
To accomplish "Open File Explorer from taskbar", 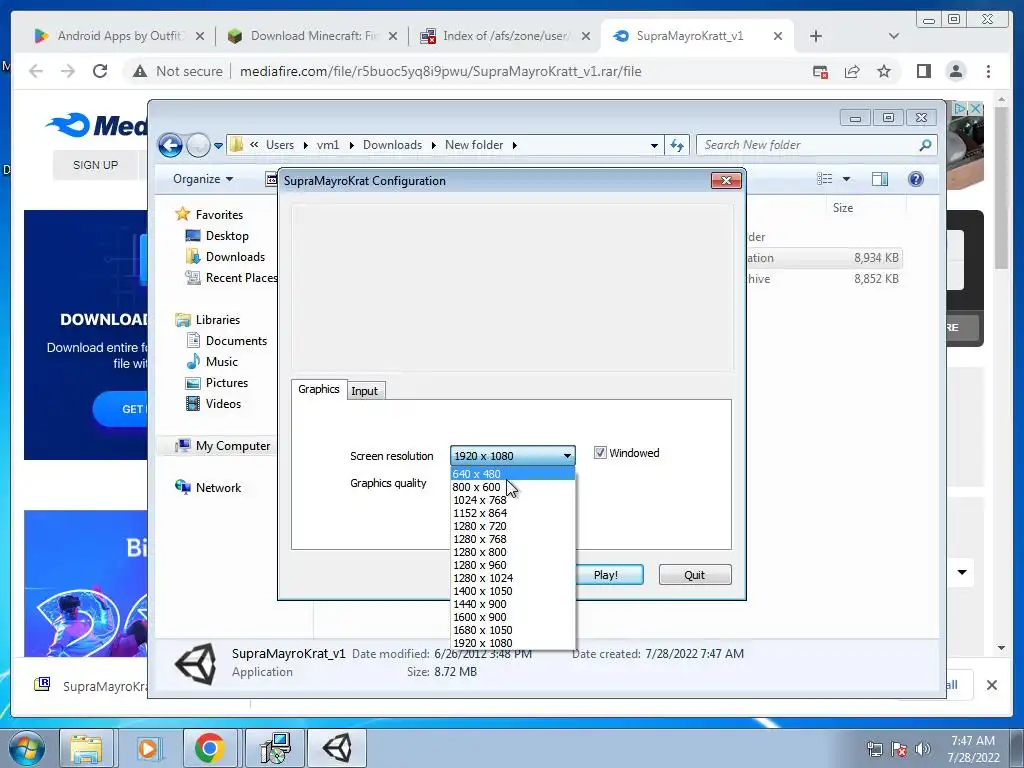I will click(x=86, y=748).
